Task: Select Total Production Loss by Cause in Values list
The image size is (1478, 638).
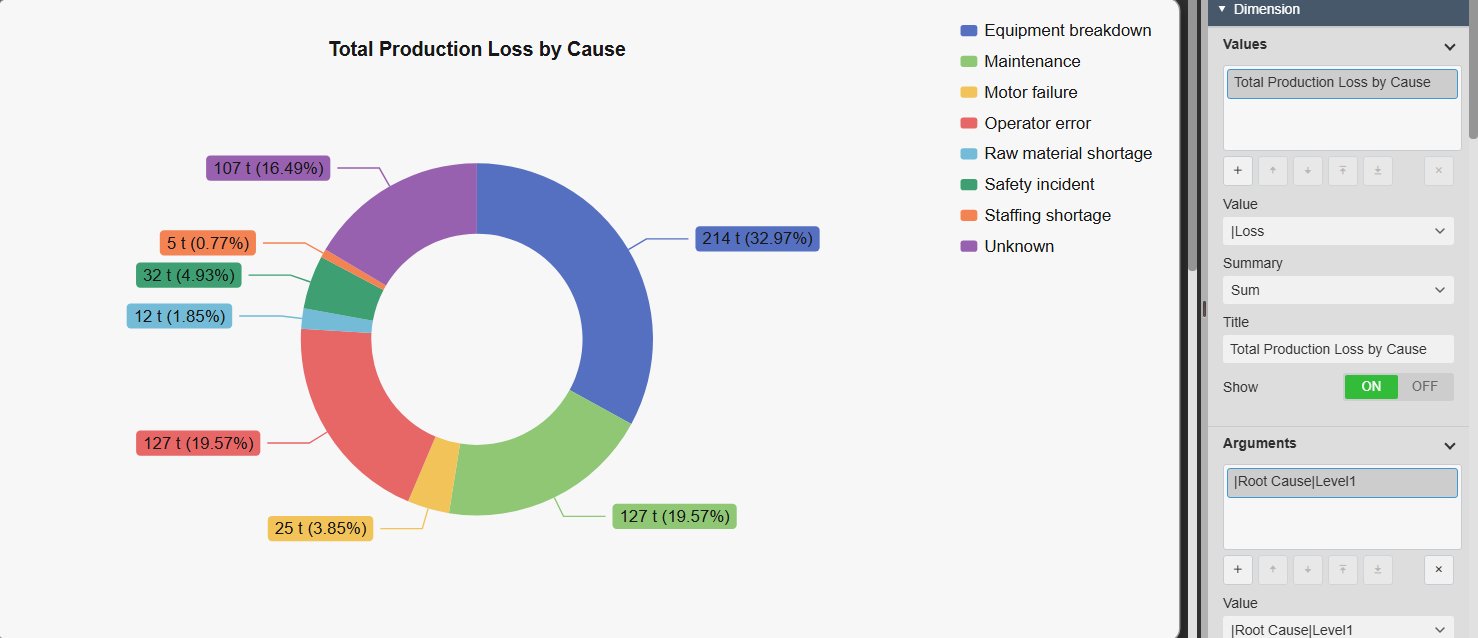Action: point(1342,83)
